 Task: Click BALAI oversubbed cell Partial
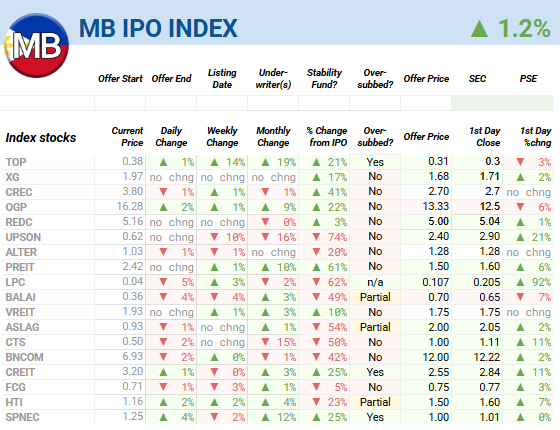point(375,297)
